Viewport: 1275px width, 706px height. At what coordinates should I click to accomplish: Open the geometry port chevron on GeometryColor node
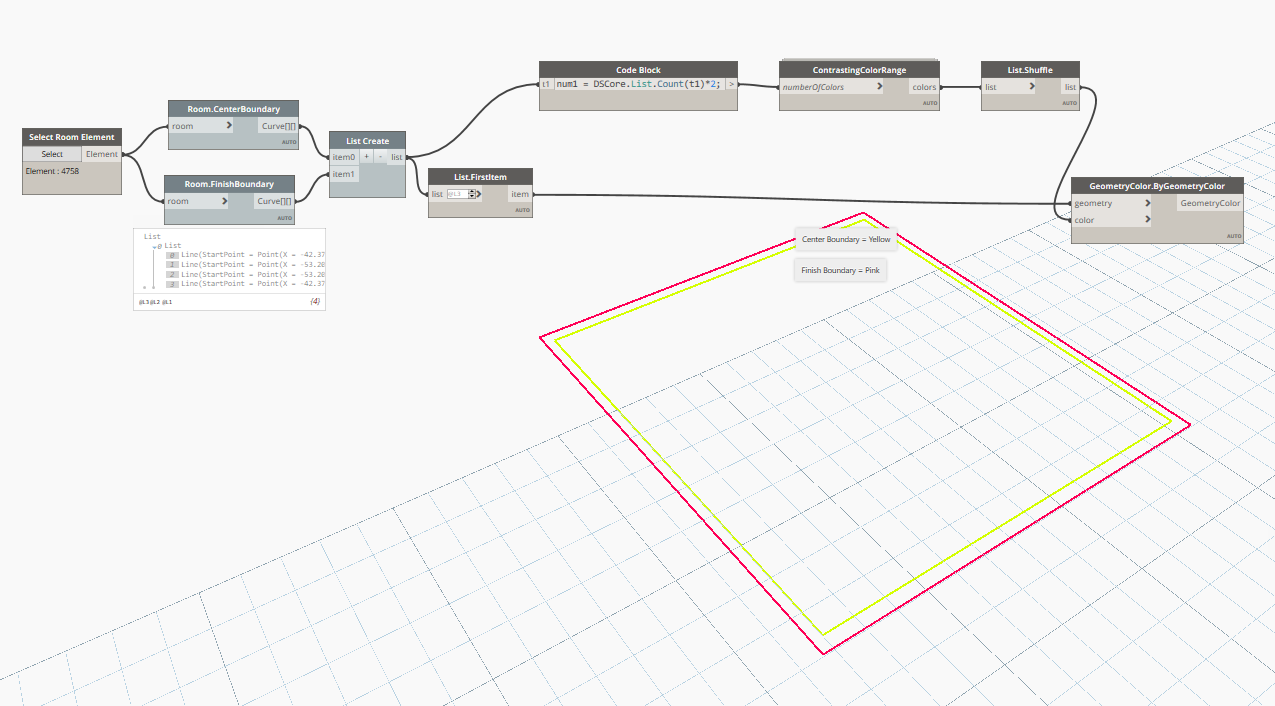click(1147, 203)
